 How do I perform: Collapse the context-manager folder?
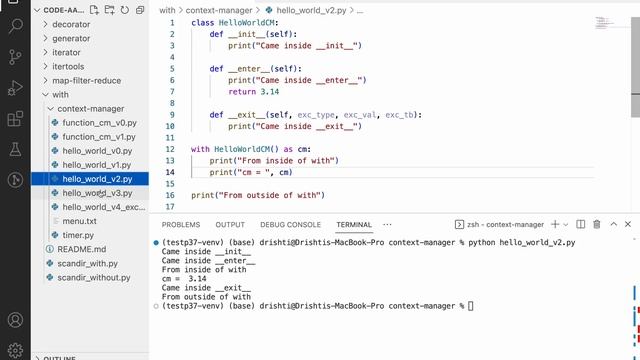(x=90, y=109)
